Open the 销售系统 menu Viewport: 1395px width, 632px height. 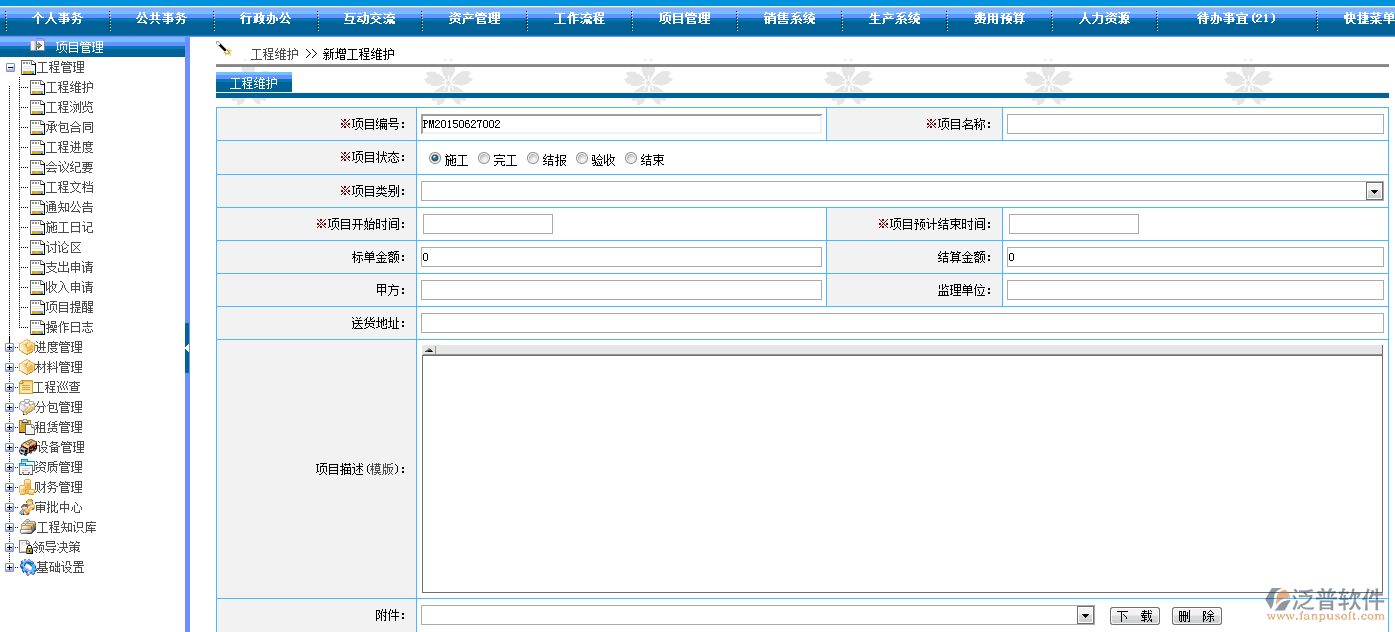[x=789, y=18]
